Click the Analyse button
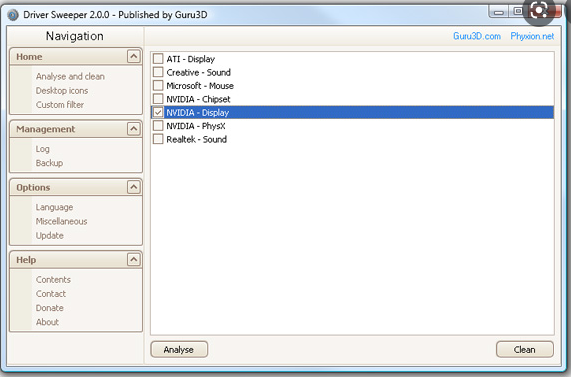This screenshot has height=377, width=571. (179, 350)
